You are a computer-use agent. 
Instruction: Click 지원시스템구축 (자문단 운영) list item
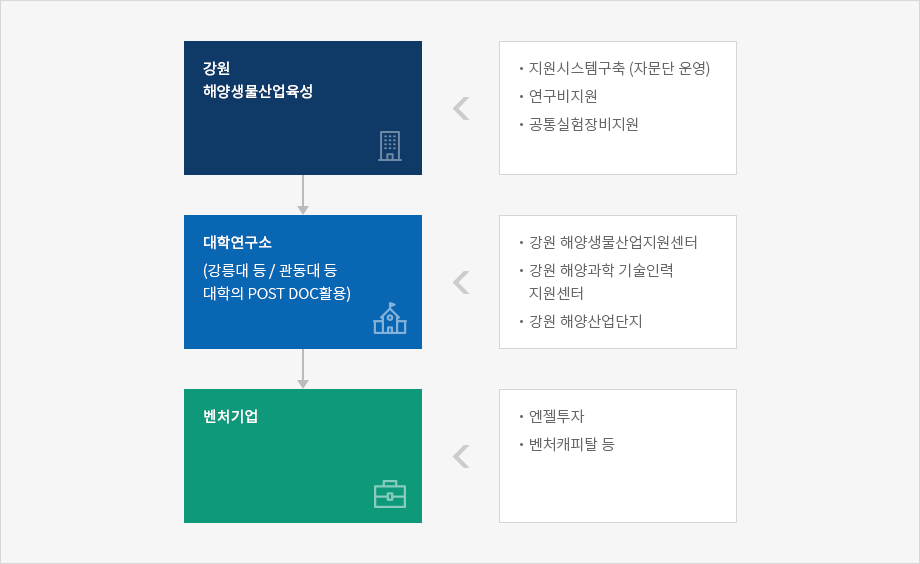614,68
